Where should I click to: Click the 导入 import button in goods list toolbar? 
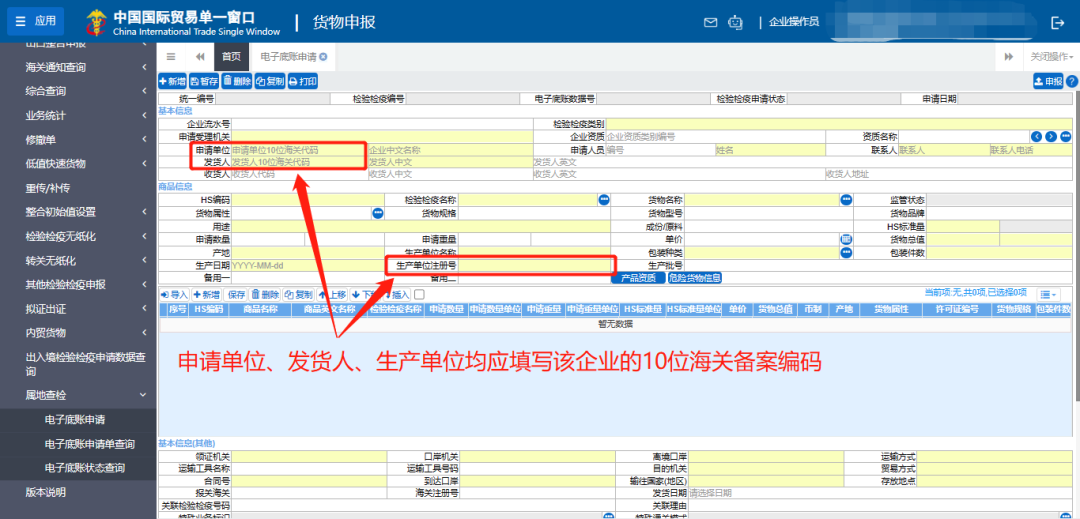point(174,295)
